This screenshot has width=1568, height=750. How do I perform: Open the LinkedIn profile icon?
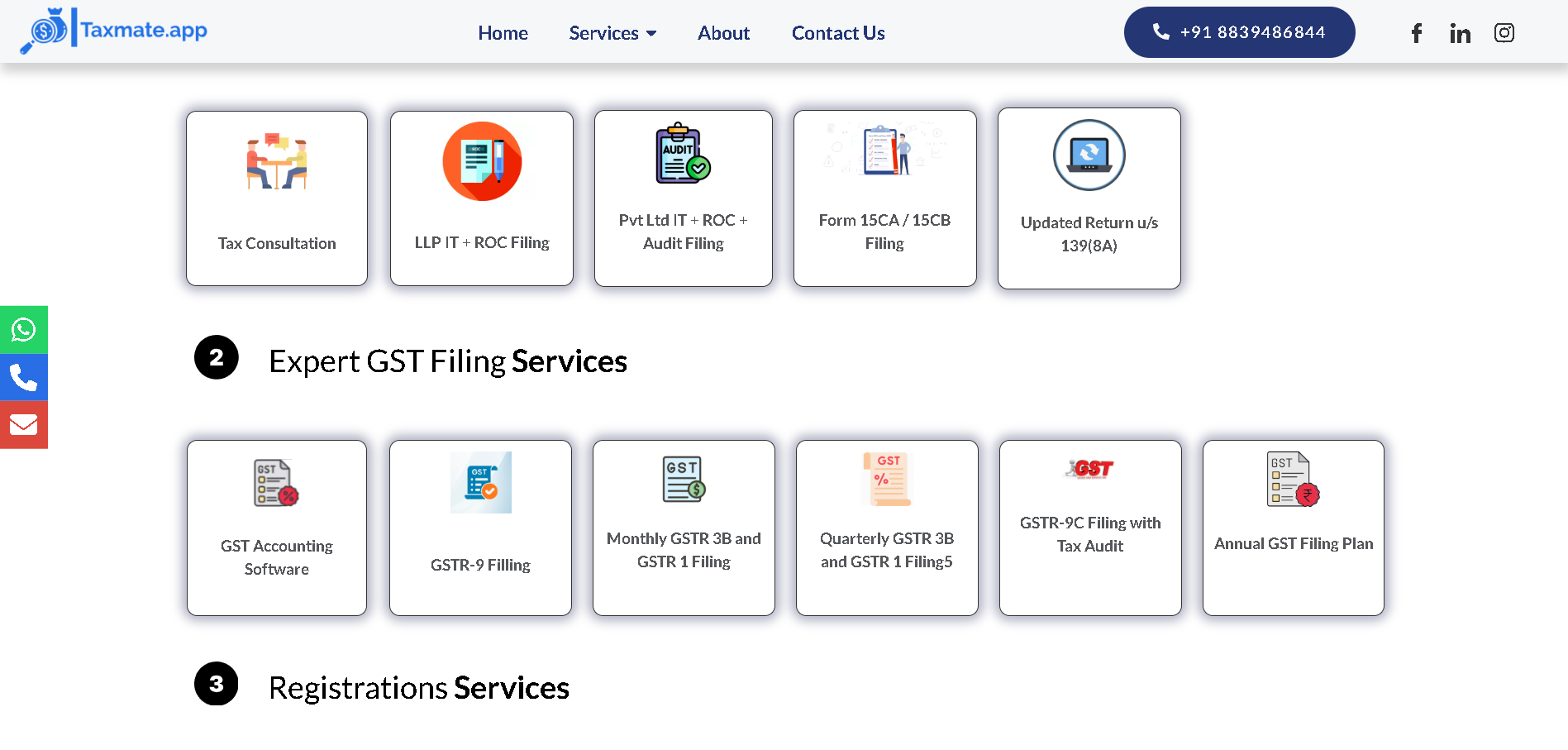pyautogui.click(x=1460, y=33)
